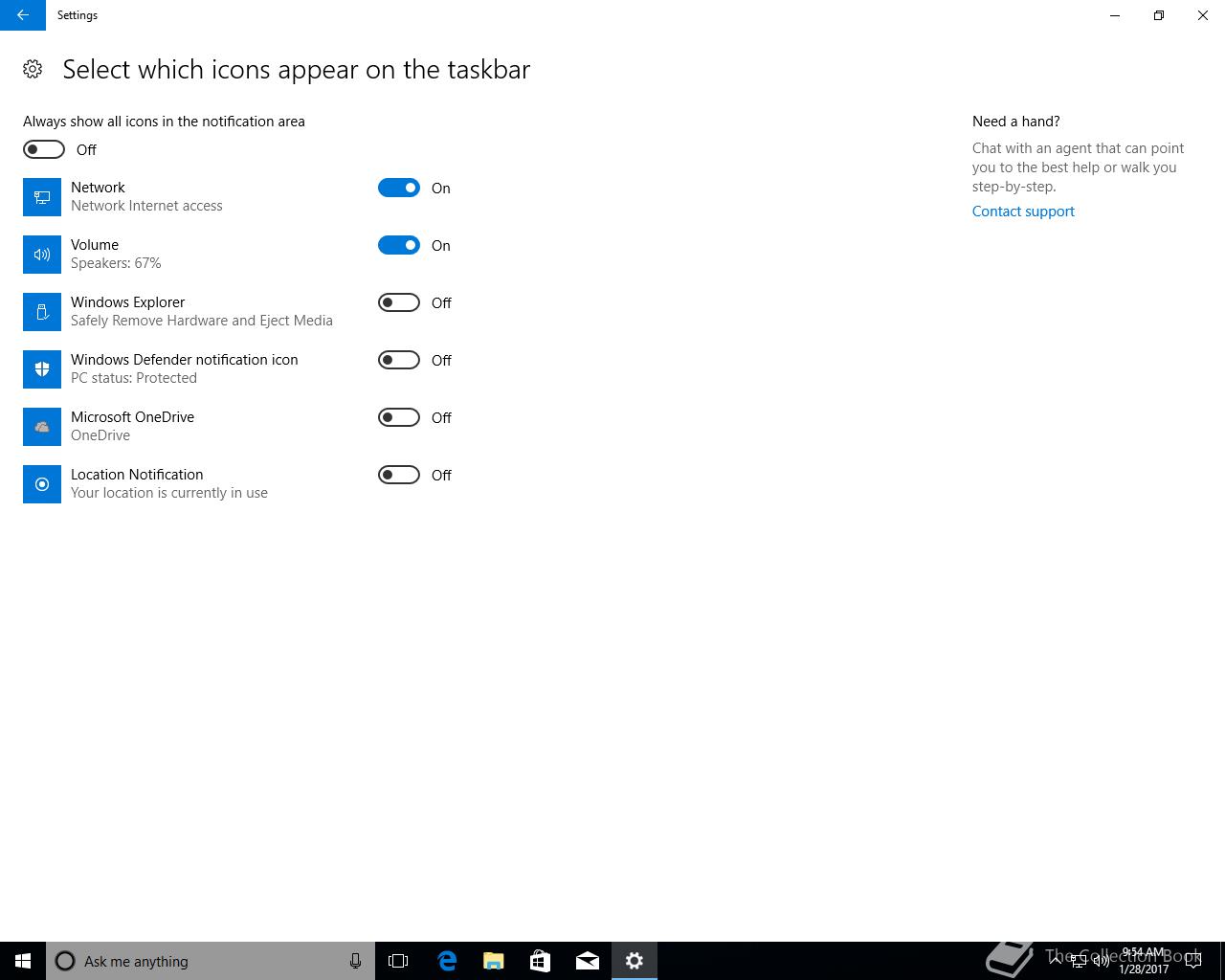
Task: Open the Windows Start menu
Action: tap(23, 961)
